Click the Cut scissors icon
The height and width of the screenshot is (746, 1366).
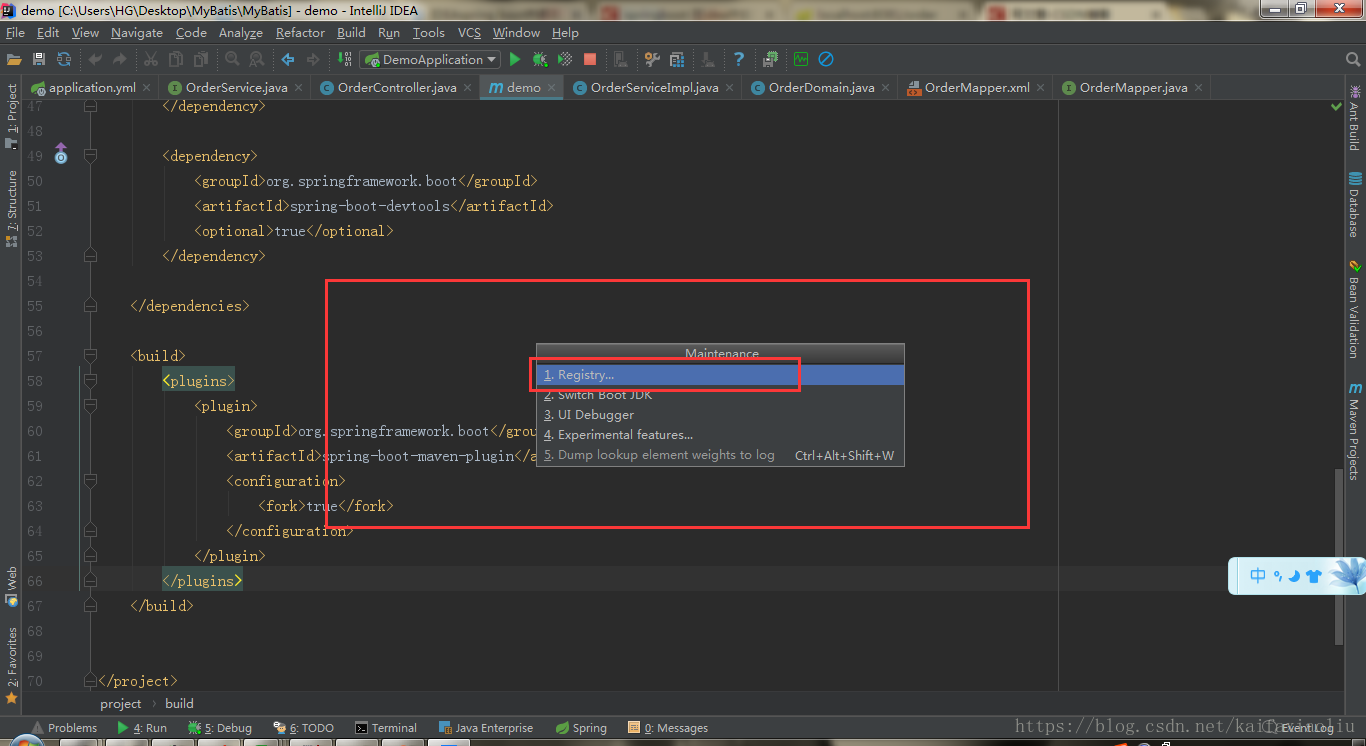[153, 59]
